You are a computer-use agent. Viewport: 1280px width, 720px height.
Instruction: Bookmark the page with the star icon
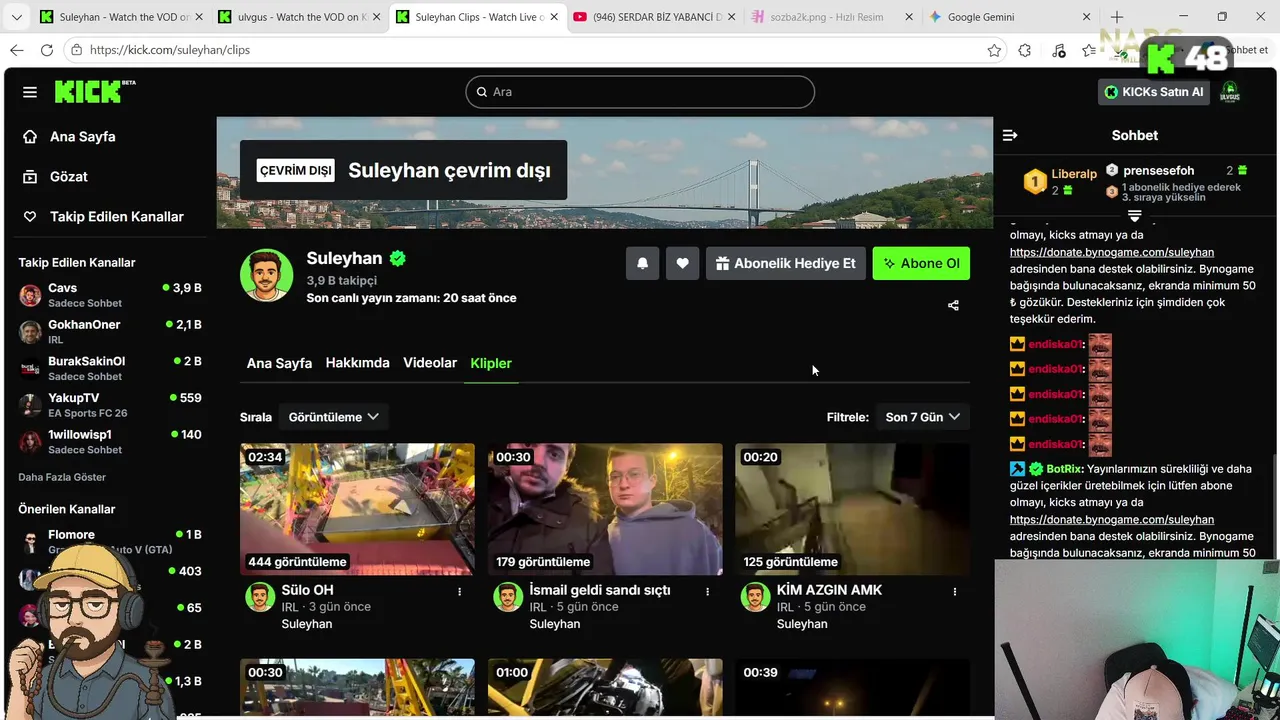[x=994, y=50]
